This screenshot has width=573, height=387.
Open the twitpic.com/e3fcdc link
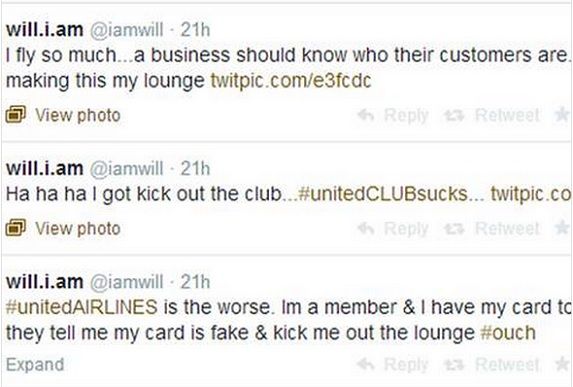291,81
